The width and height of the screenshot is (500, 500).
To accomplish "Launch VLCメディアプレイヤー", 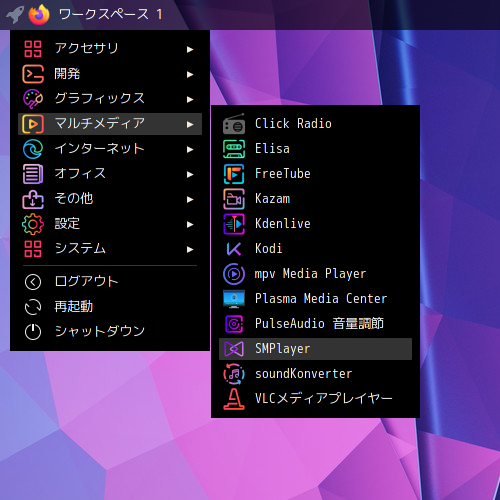I will click(x=315, y=399).
